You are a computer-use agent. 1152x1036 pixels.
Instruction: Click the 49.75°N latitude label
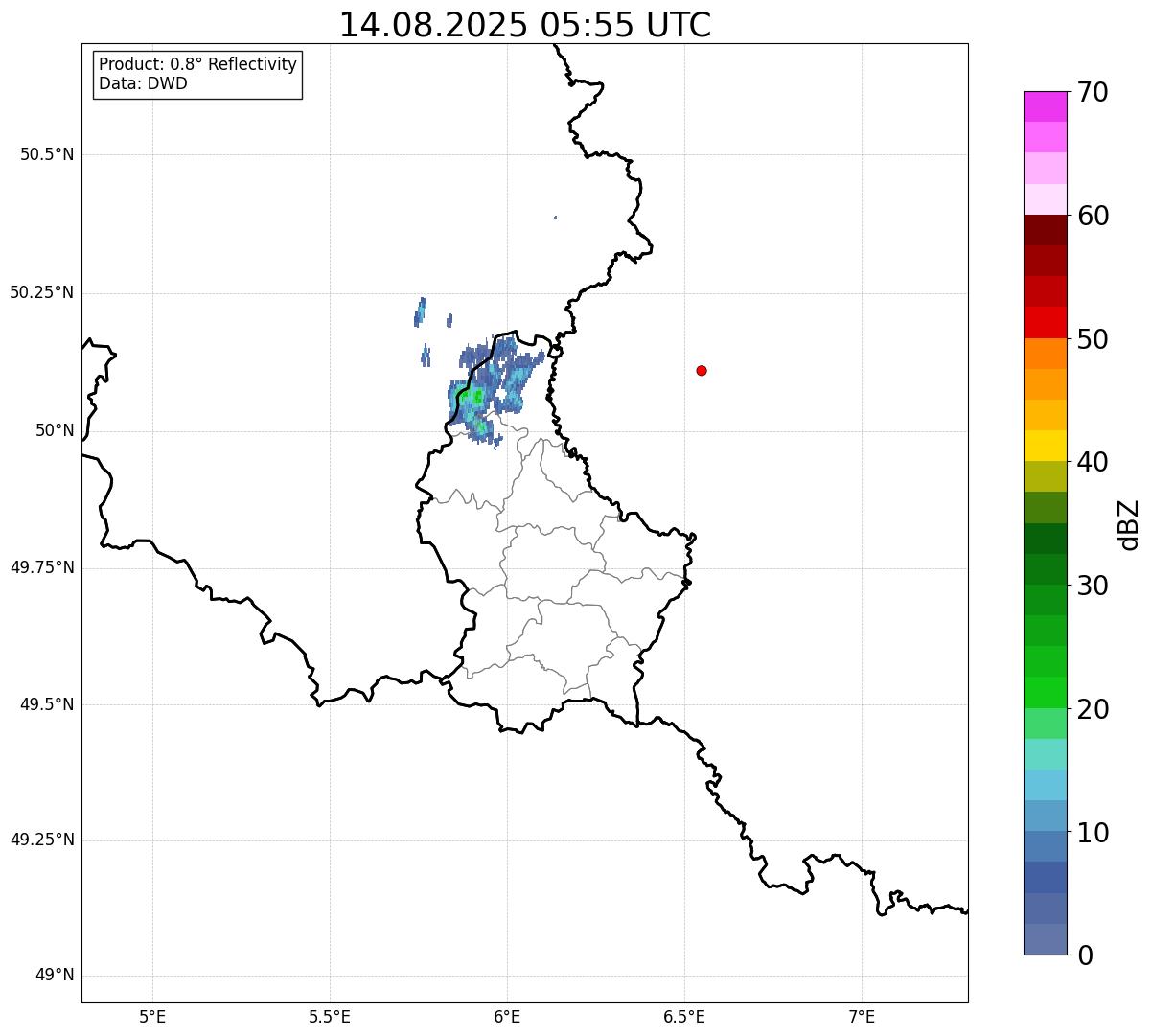pos(41,567)
